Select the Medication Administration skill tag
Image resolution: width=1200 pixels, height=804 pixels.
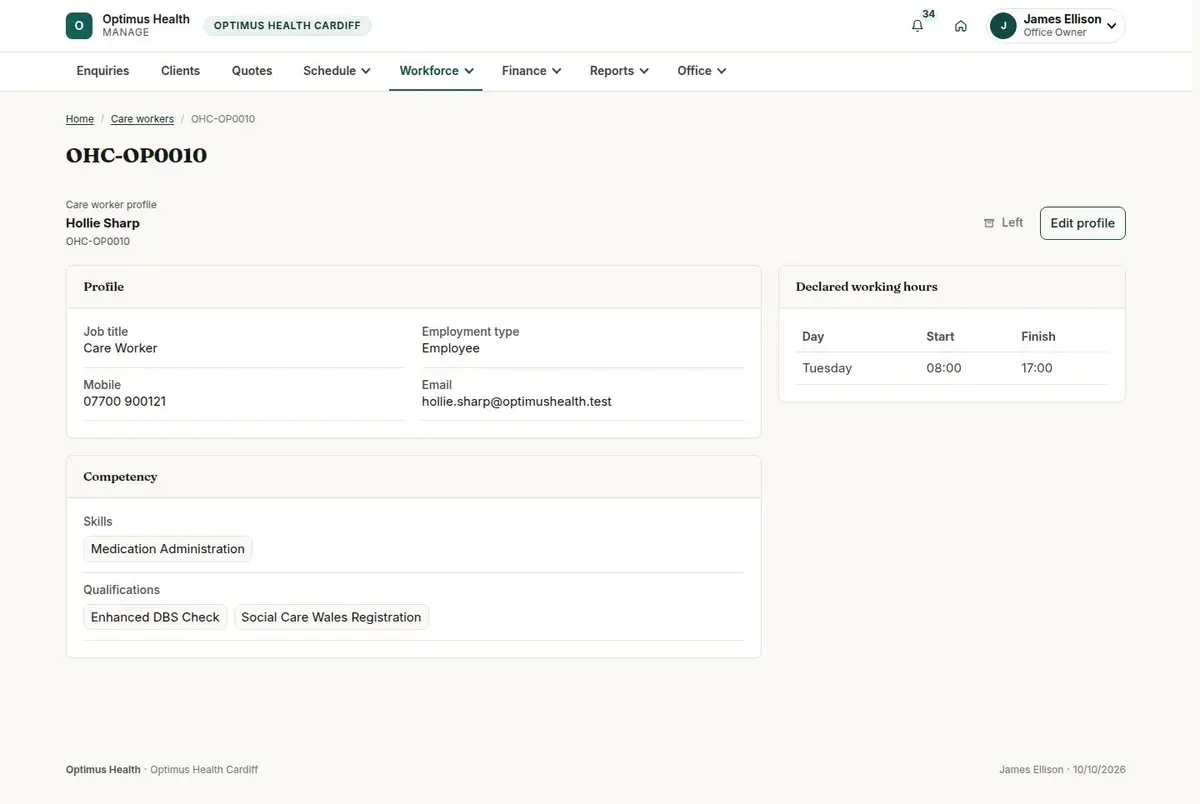point(168,549)
